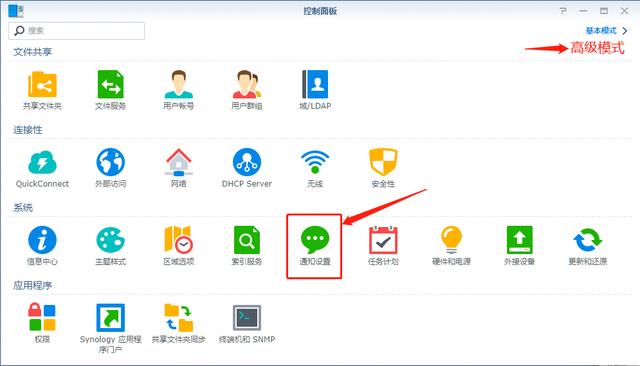Click the help question mark button
Image resolution: width=640 pixels, height=366 pixels.
coord(563,11)
